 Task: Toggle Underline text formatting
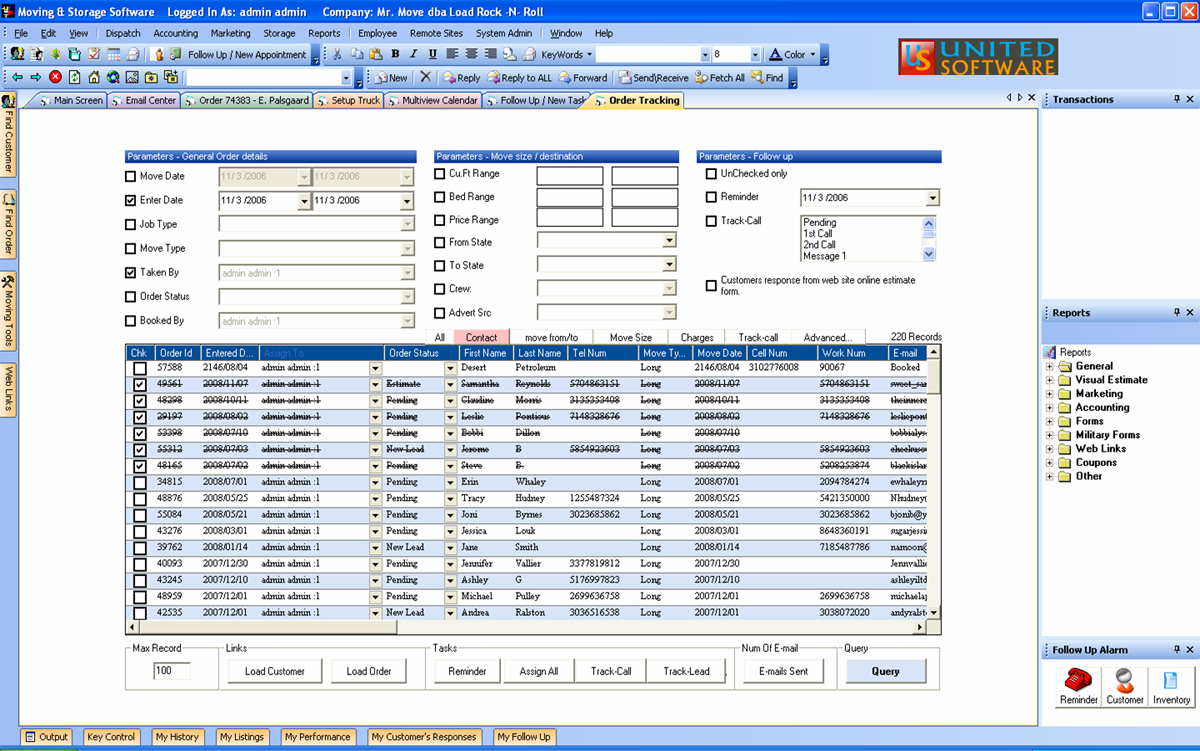[432, 55]
